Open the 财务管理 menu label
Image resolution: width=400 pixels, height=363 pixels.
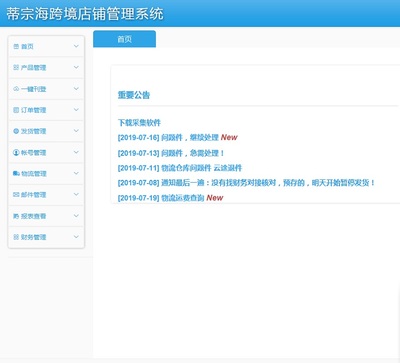(33, 237)
